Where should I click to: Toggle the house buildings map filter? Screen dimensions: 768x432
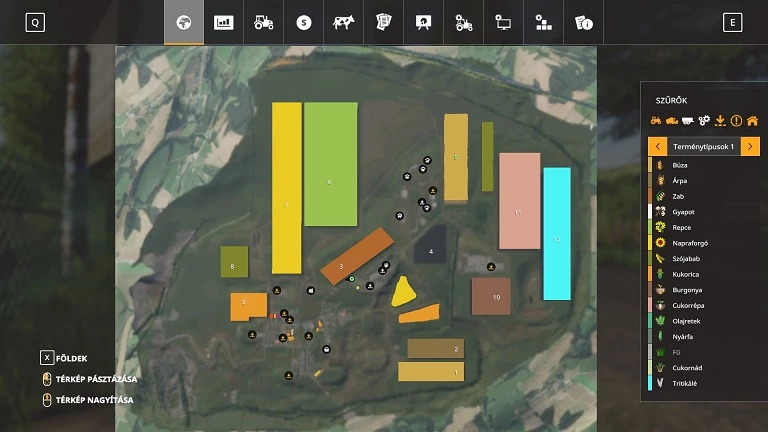tap(752, 121)
